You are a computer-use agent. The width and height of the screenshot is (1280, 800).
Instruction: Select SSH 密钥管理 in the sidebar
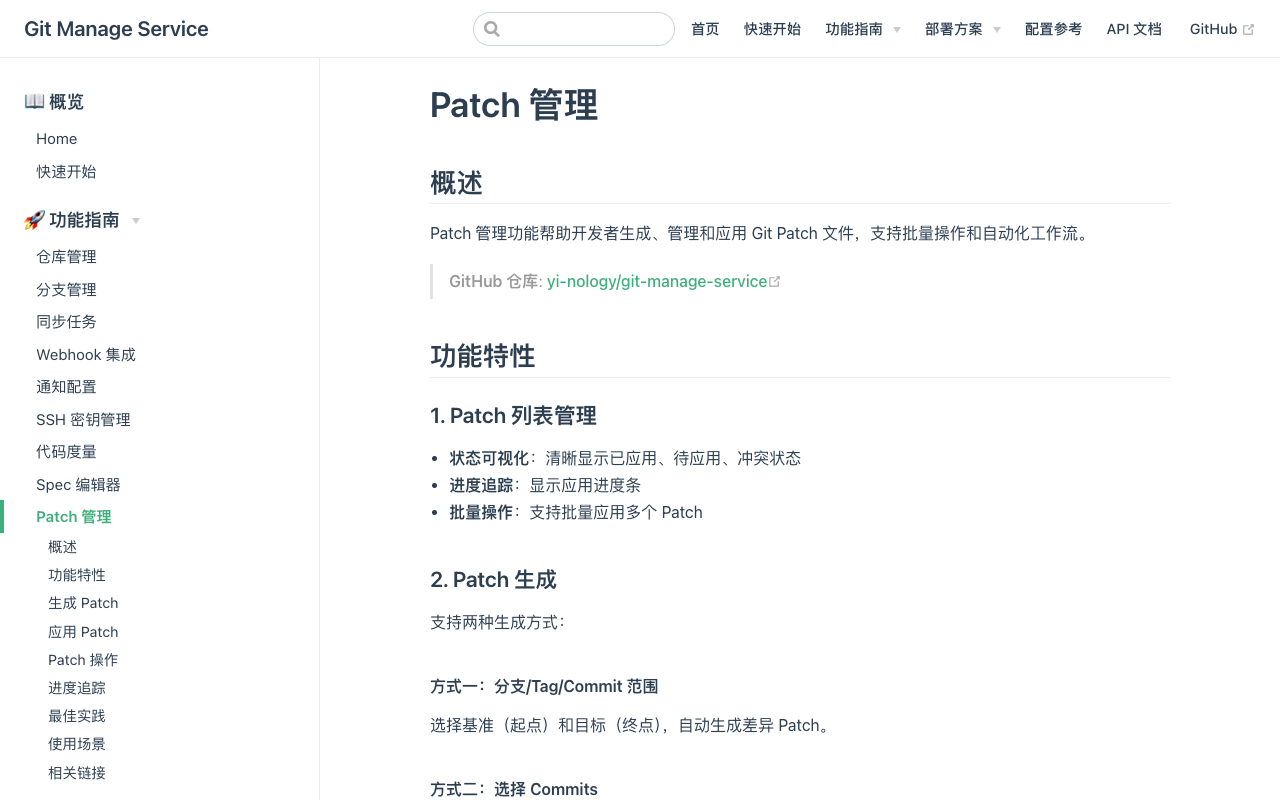[x=83, y=419]
